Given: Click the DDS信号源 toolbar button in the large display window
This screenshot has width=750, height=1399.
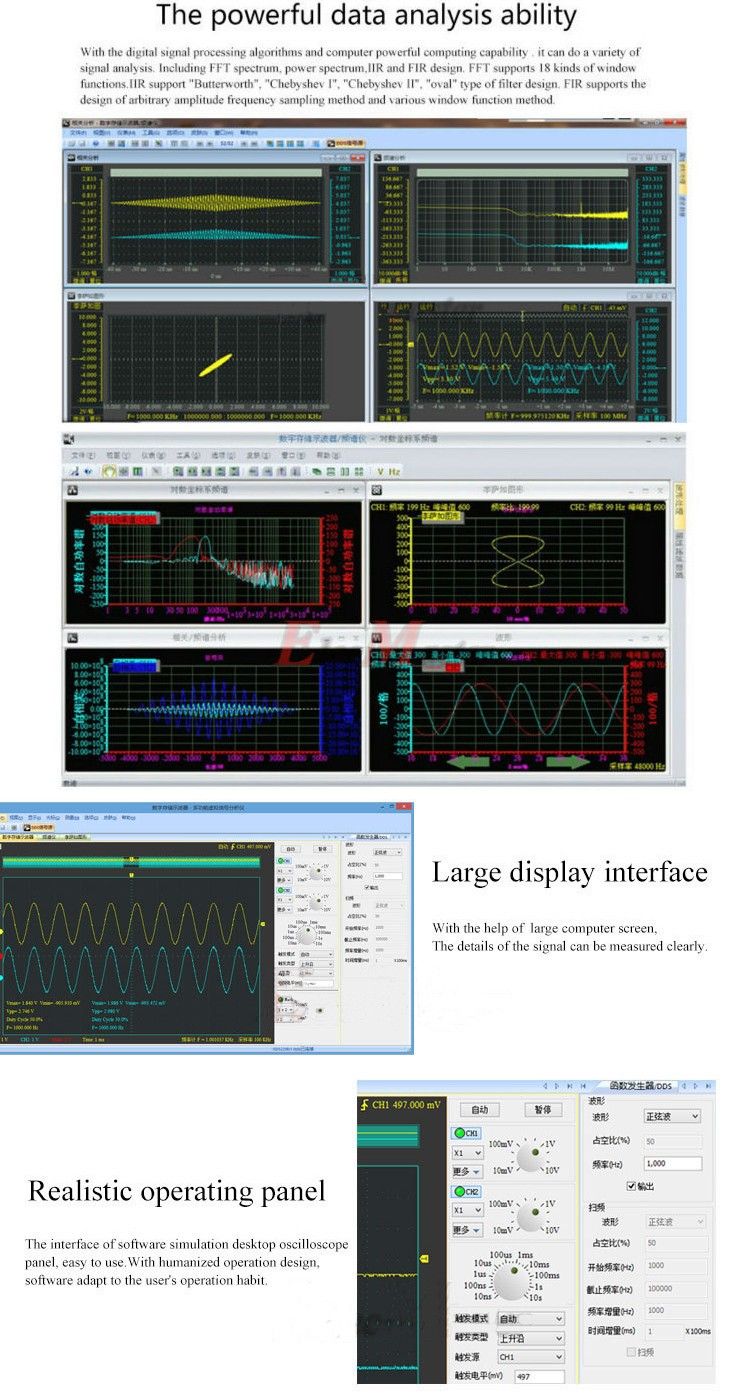Looking at the screenshot, I should (38, 826).
